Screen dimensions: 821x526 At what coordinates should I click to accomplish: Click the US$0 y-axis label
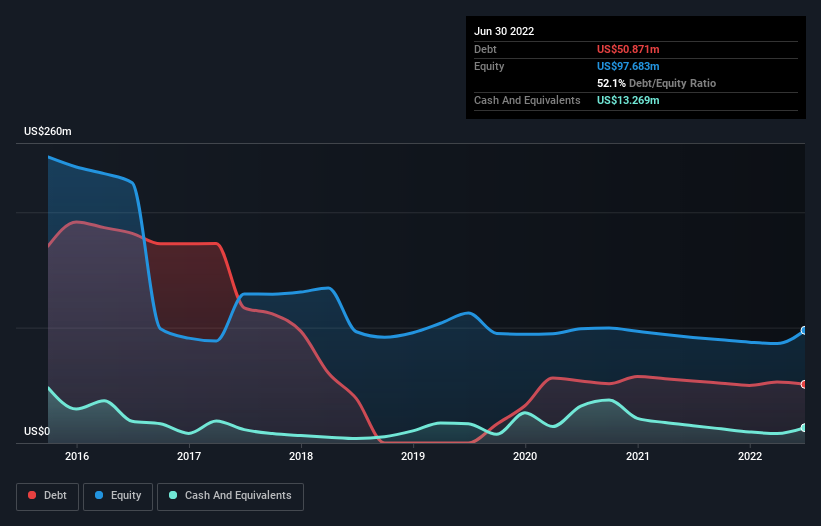click(x=37, y=431)
